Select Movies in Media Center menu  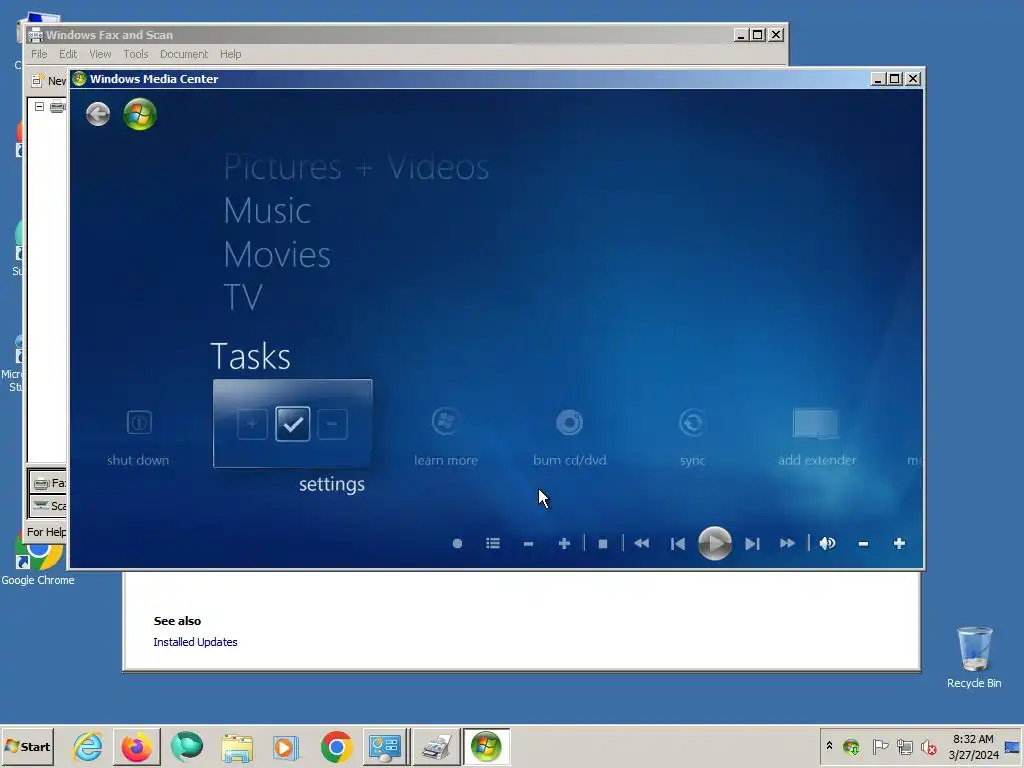277,255
